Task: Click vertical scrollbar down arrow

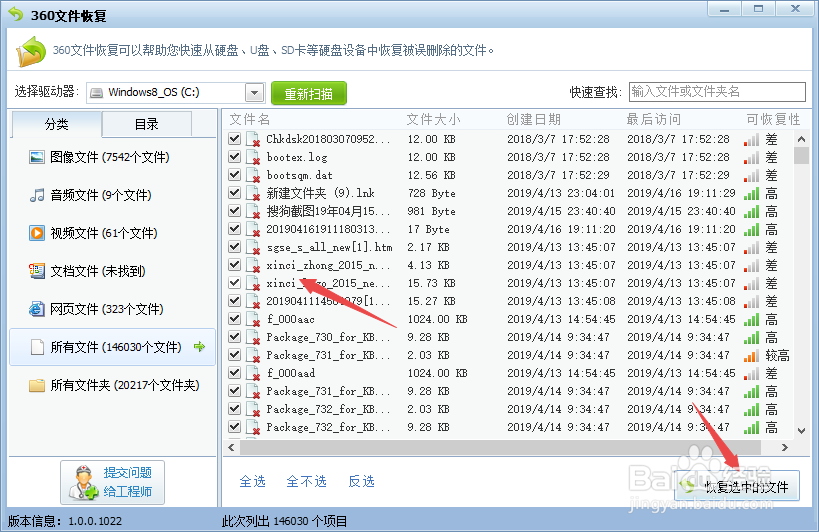Action: [802, 431]
